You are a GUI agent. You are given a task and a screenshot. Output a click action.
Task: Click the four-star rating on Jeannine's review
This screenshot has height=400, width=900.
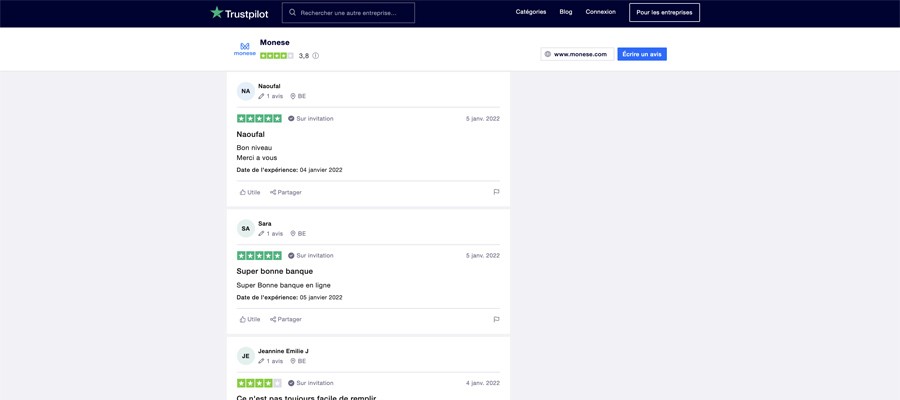[x=259, y=383]
